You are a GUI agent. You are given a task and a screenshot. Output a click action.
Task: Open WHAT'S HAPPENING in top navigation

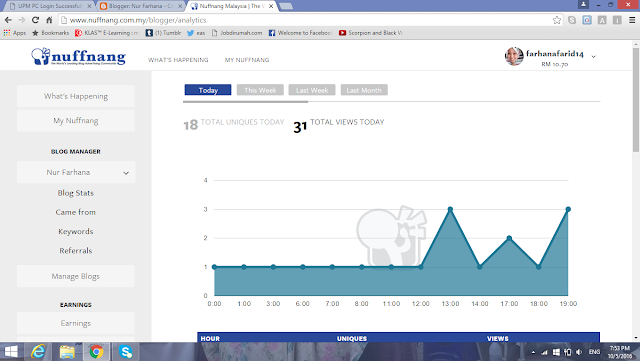[x=178, y=60]
